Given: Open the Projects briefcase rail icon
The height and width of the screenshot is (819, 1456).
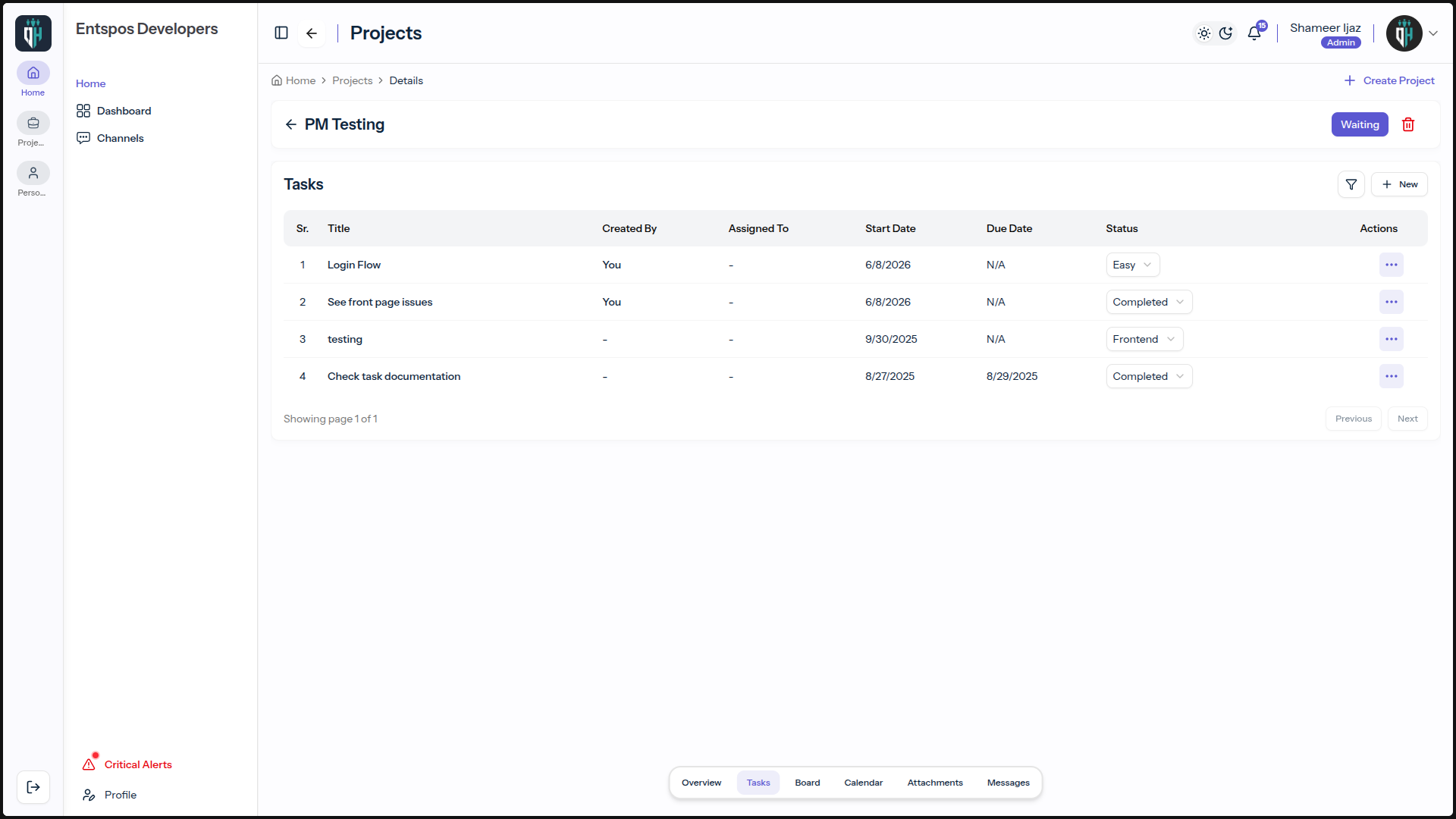Looking at the screenshot, I should pyautogui.click(x=33, y=123).
